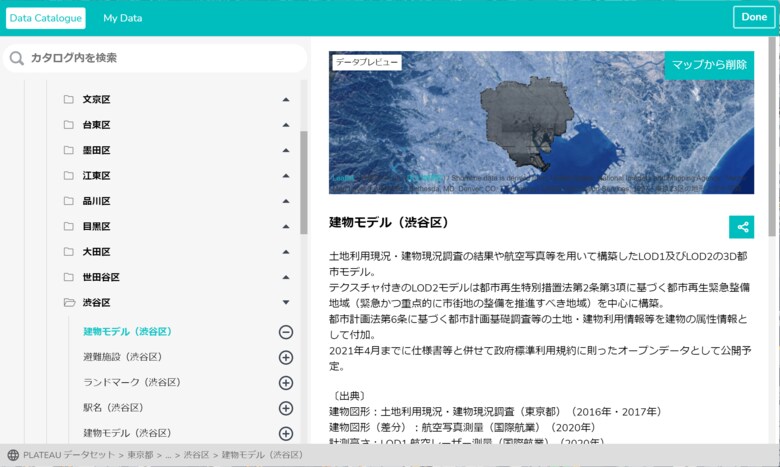Click the open folder icon beside 渋谷区 in tree
Screen dimensions: 780x467
pos(69,302)
